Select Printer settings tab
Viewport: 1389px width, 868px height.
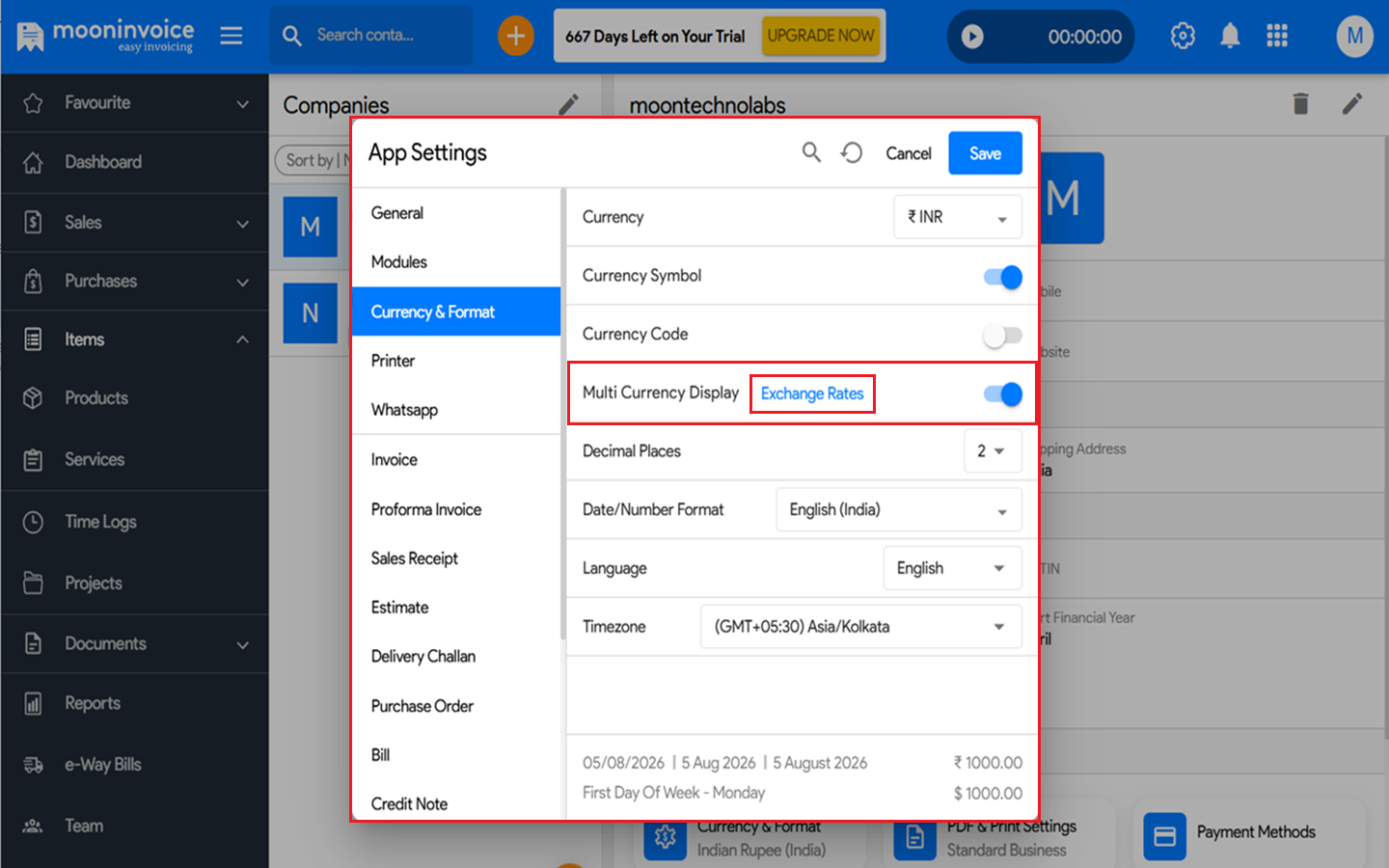pos(456,361)
